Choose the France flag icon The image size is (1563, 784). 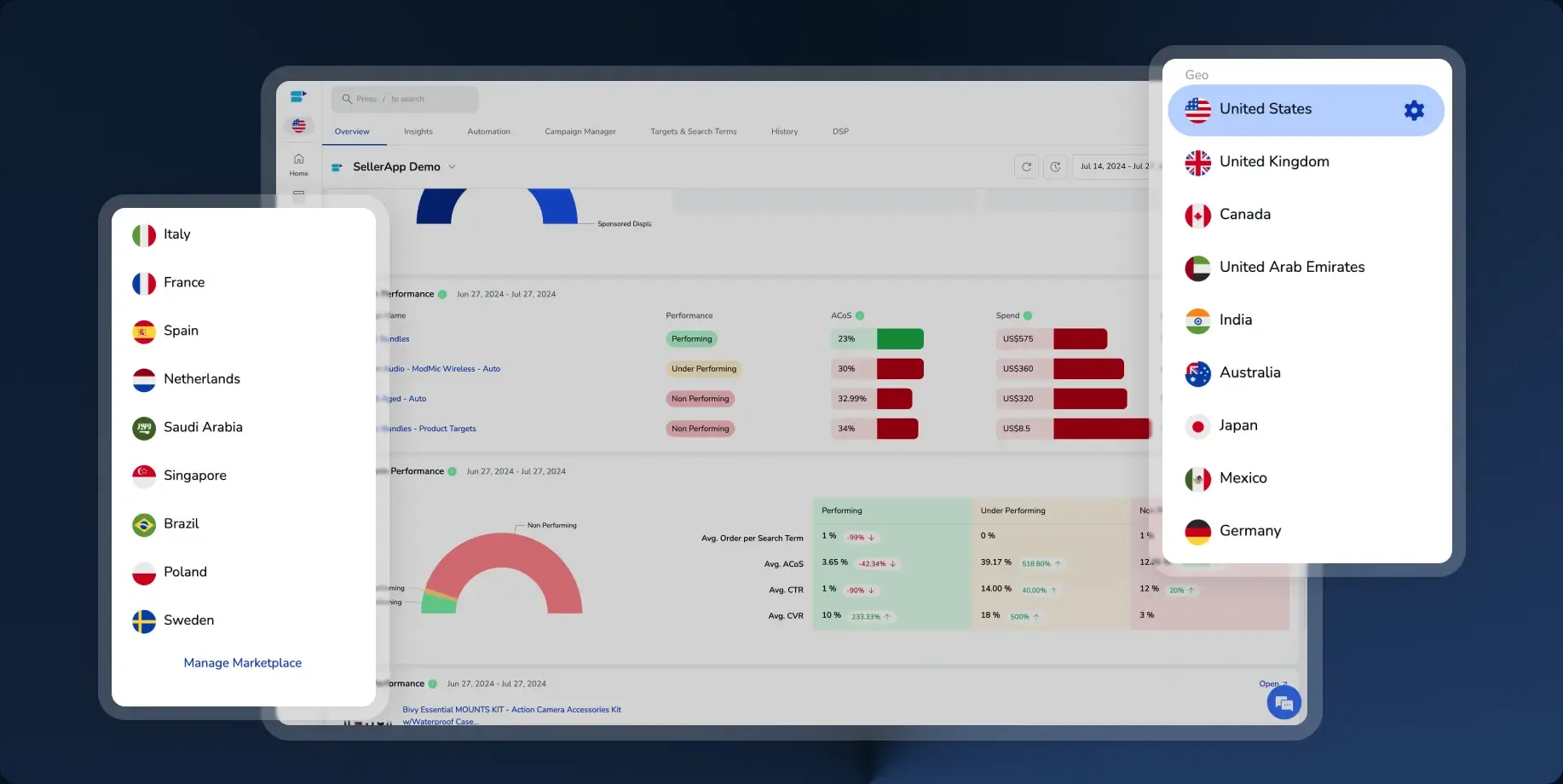pyautogui.click(x=144, y=284)
